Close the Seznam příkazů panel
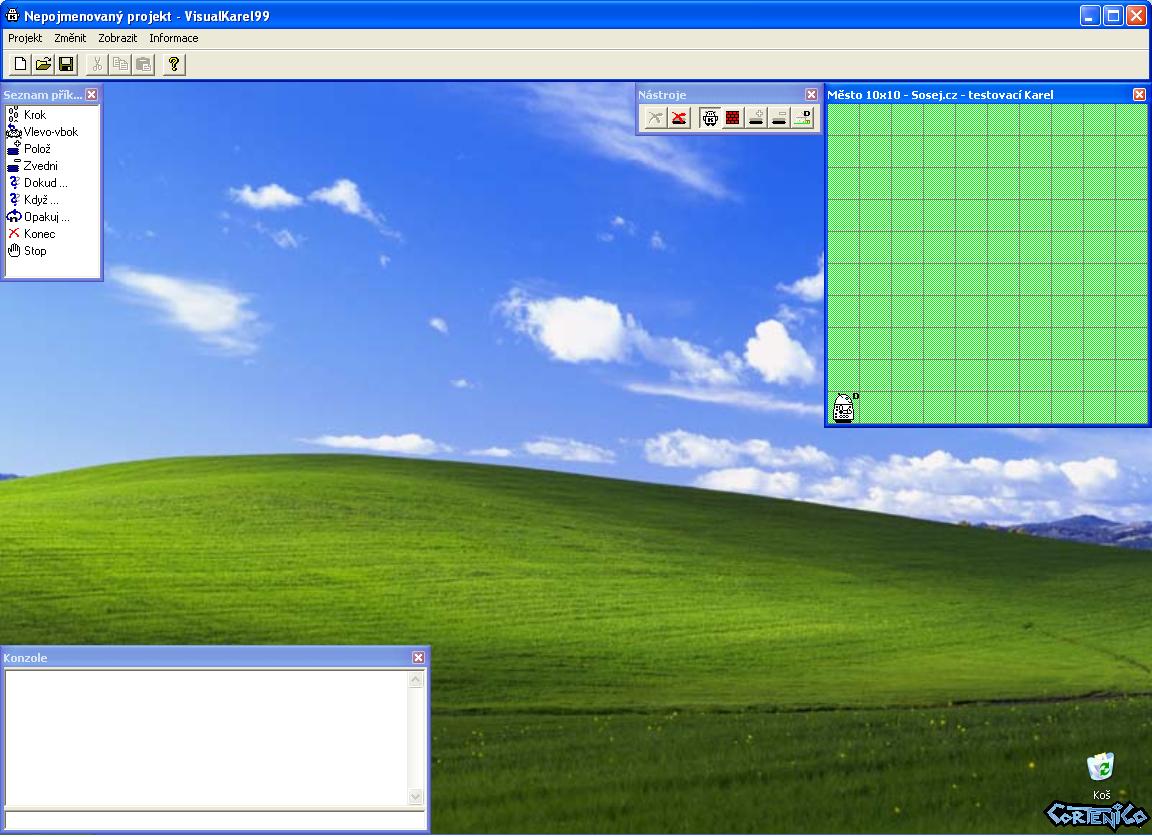1152x837 pixels. 91,94
